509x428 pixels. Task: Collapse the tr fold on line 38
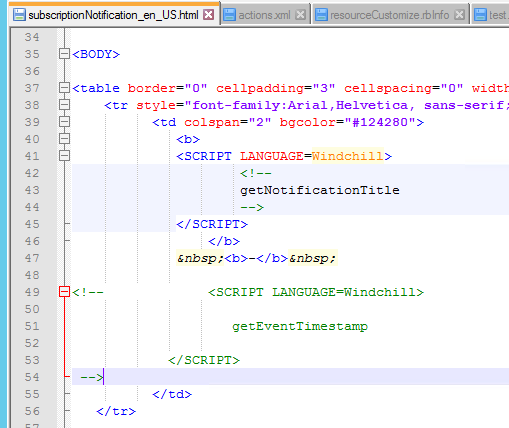(x=64, y=105)
